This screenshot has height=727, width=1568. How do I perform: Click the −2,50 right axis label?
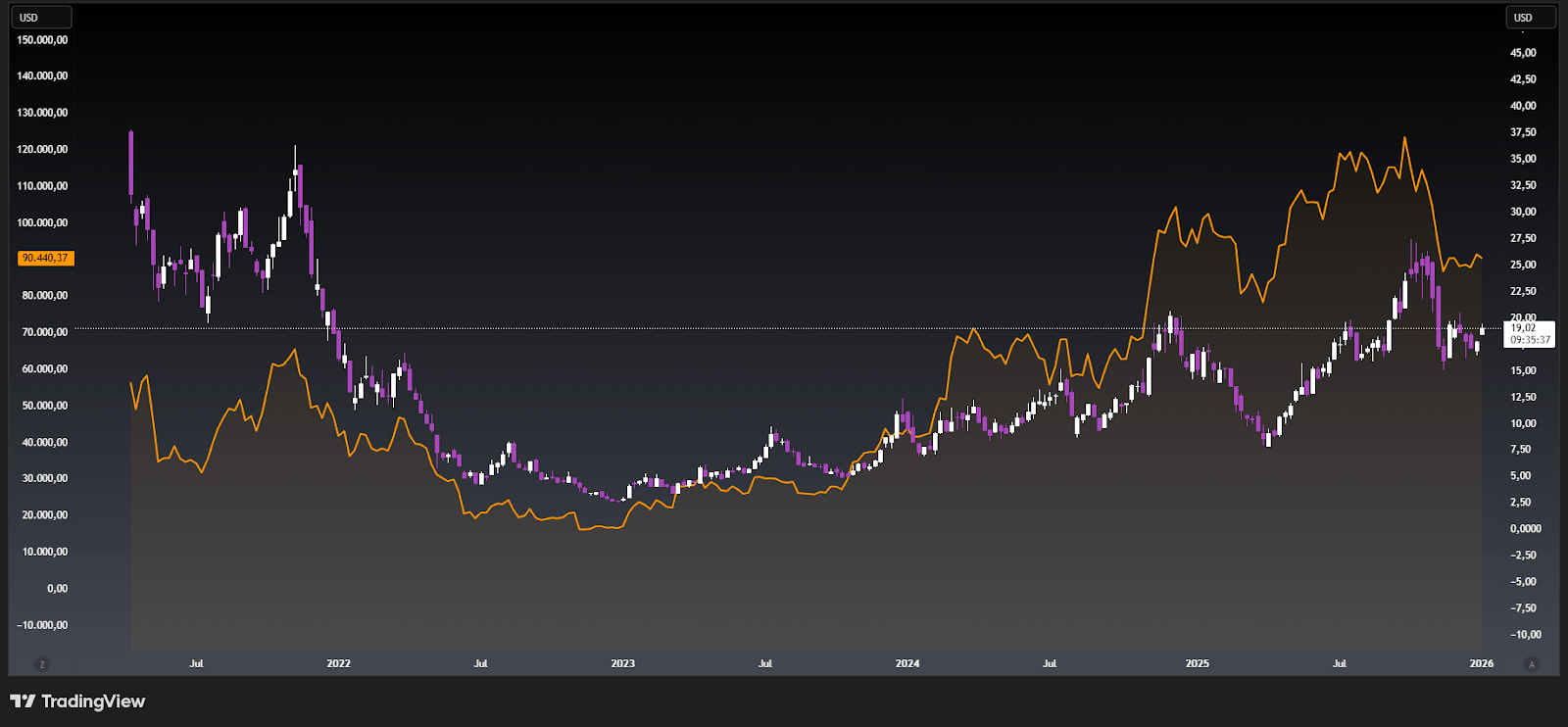1523,555
